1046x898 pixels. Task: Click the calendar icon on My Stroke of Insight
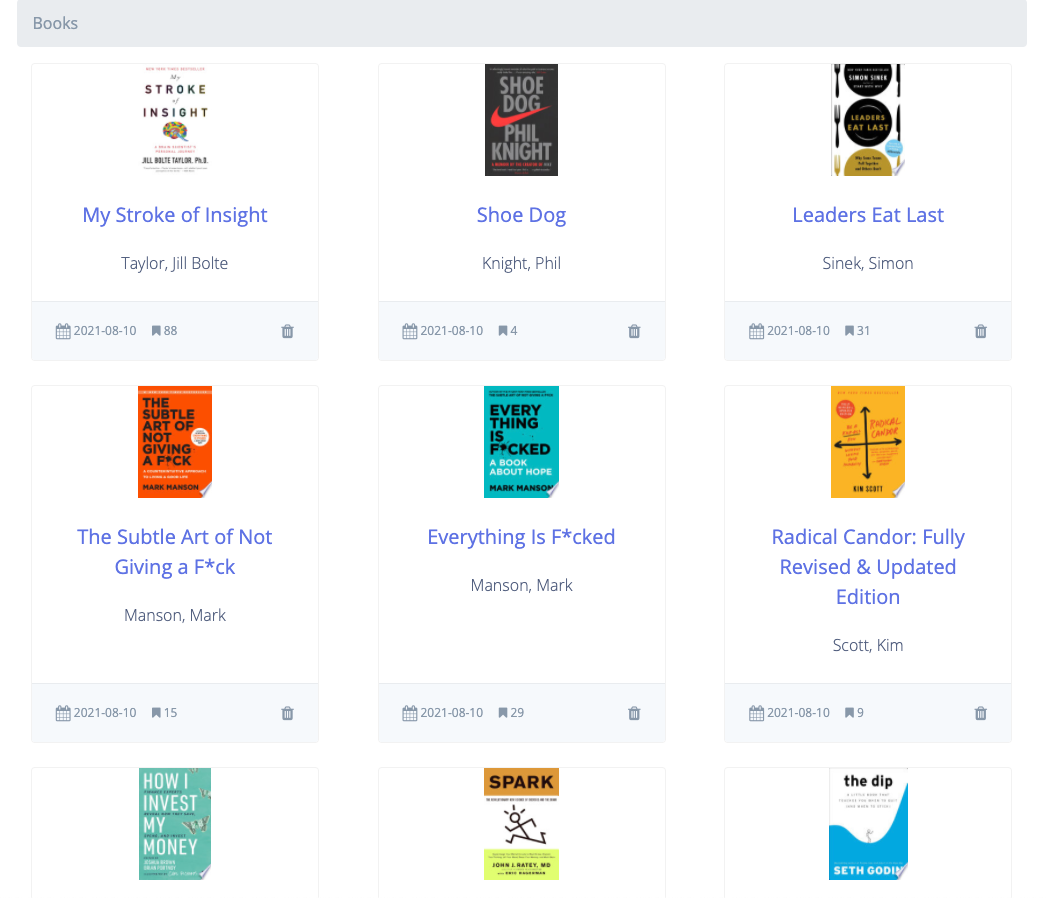[61, 330]
